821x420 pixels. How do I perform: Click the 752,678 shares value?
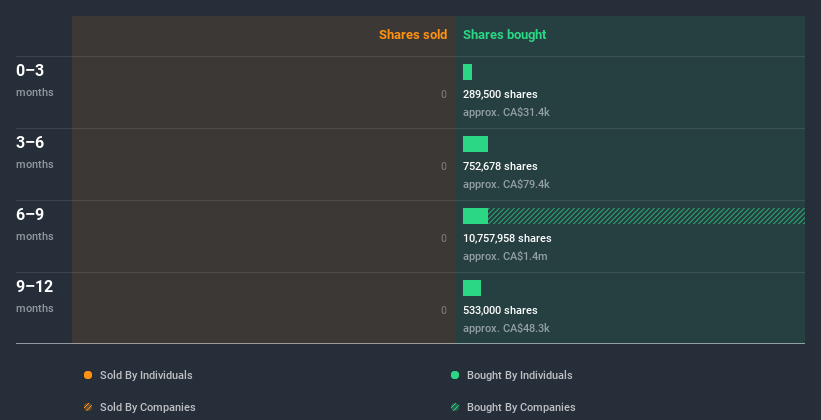coord(500,166)
